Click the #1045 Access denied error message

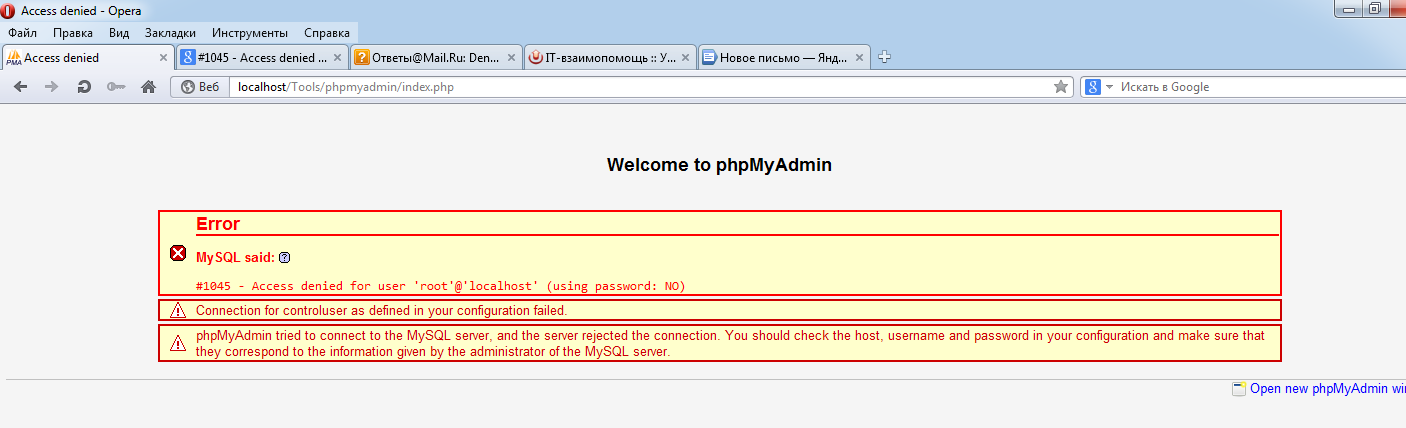click(440, 286)
